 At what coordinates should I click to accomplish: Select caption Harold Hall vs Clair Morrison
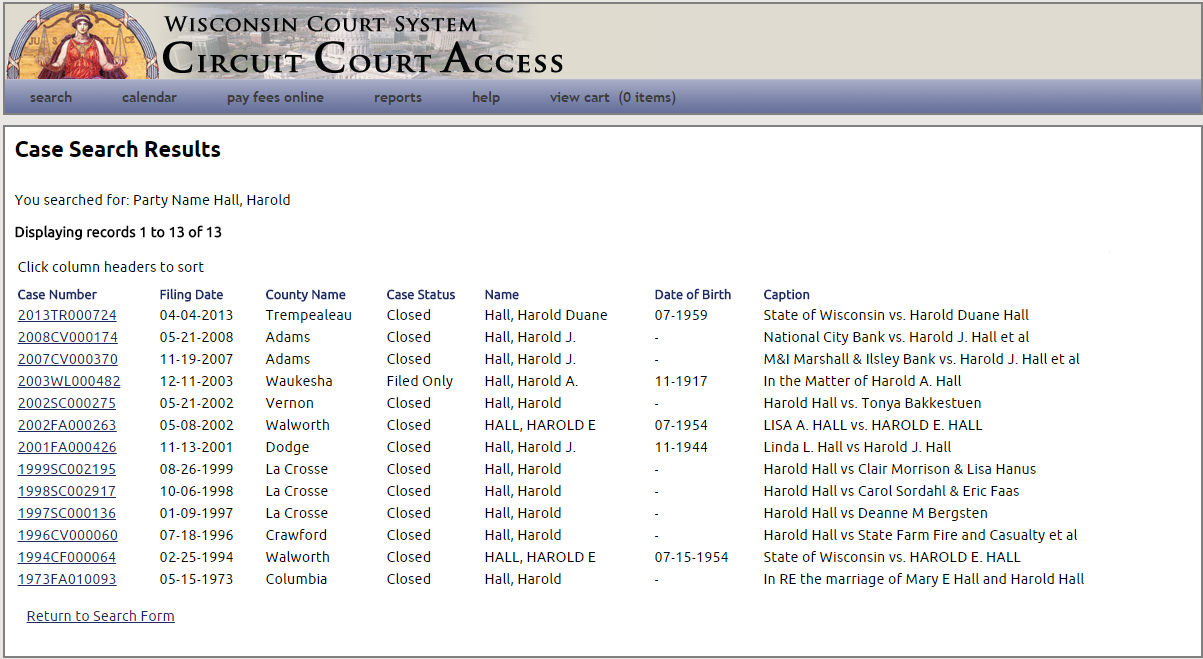[900, 469]
